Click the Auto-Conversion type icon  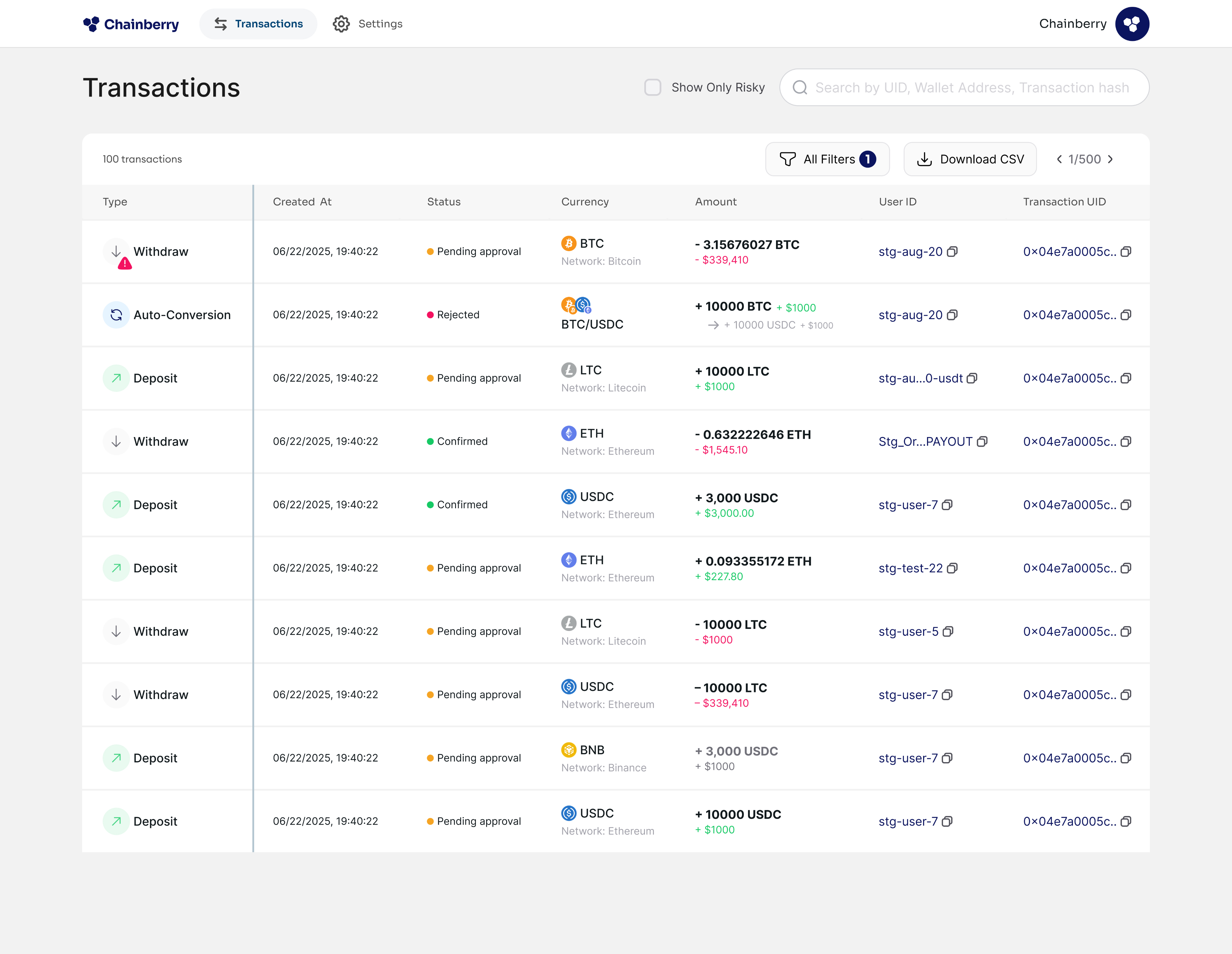click(116, 315)
